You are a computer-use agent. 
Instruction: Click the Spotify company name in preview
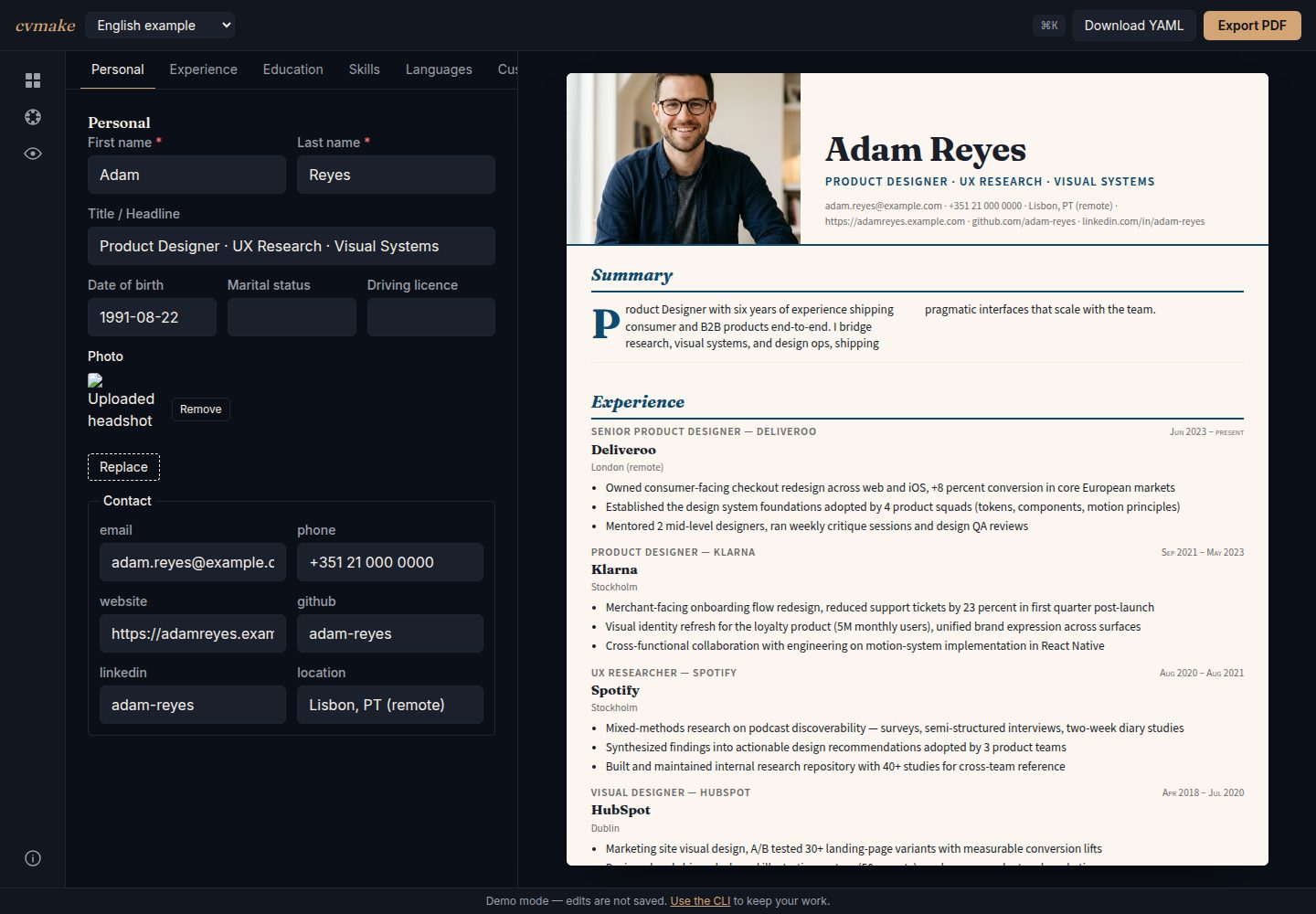[x=615, y=690]
